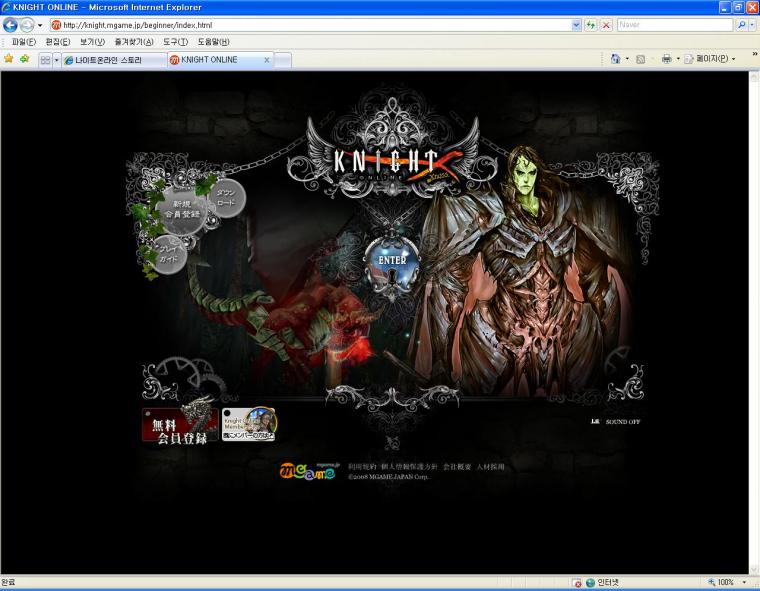Click the Quick Tabs grid icon
This screenshot has width=760, height=591.
click(x=45, y=60)
